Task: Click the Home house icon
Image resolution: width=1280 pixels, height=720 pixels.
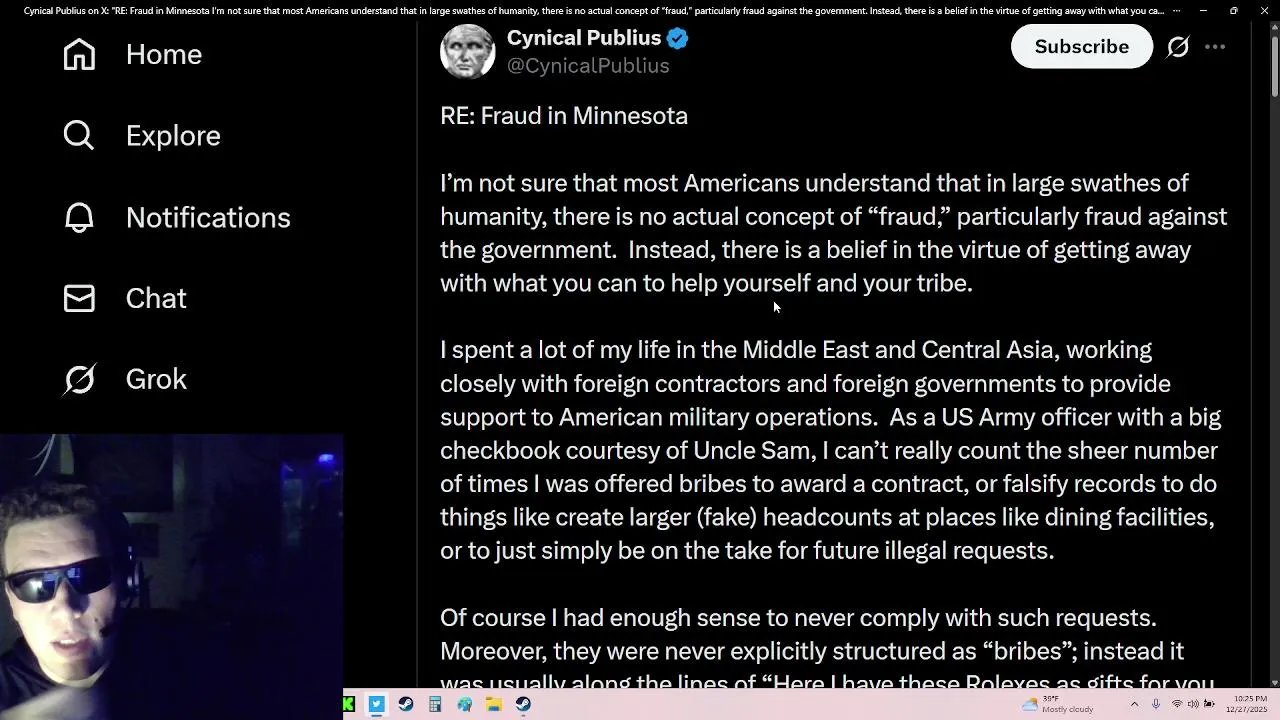Action: 79,54
